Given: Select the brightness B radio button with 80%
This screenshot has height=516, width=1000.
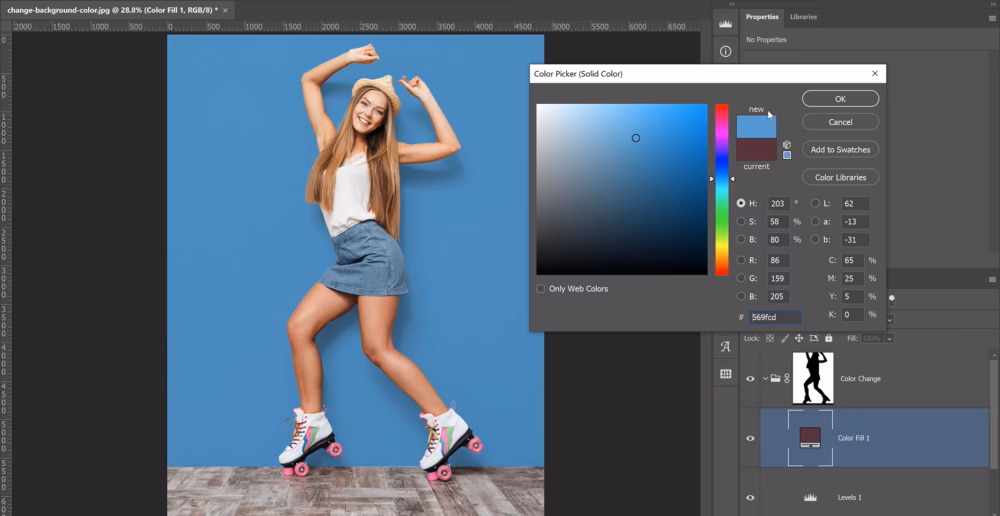Looking at the screenshot, I should (x=741, y=239).
